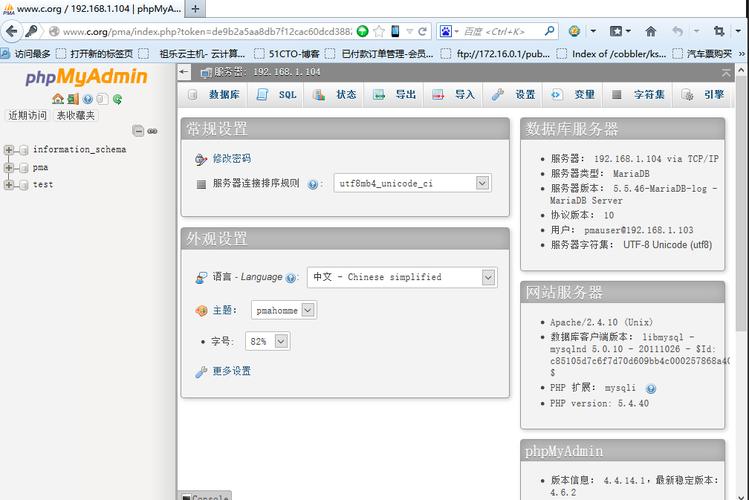The width and height of the screenshot is (749, 500).
Task: Hide the navigation panel with left arrow
Action: pos(184,72)
